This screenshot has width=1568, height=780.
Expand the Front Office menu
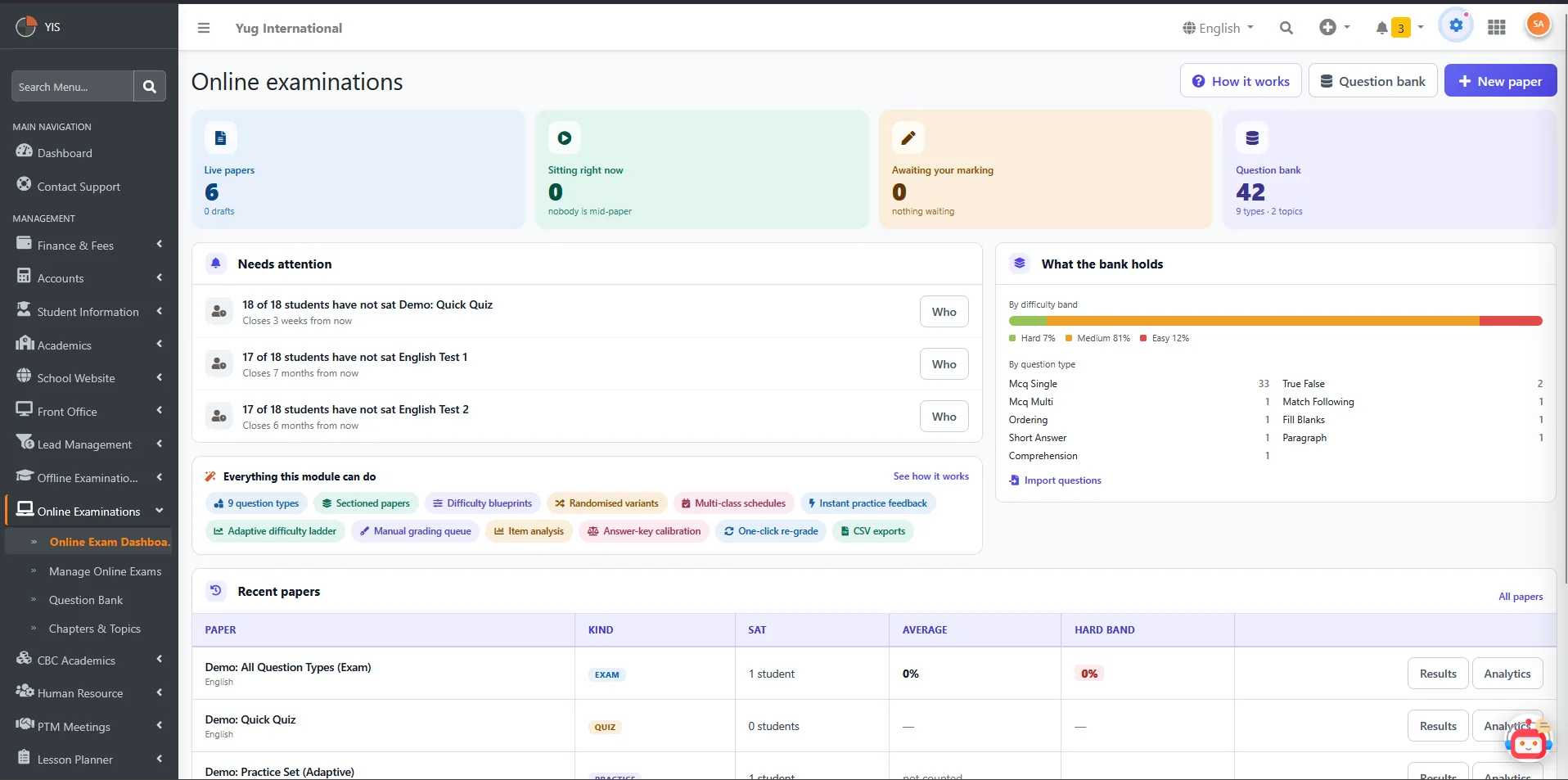click(89, 411)
